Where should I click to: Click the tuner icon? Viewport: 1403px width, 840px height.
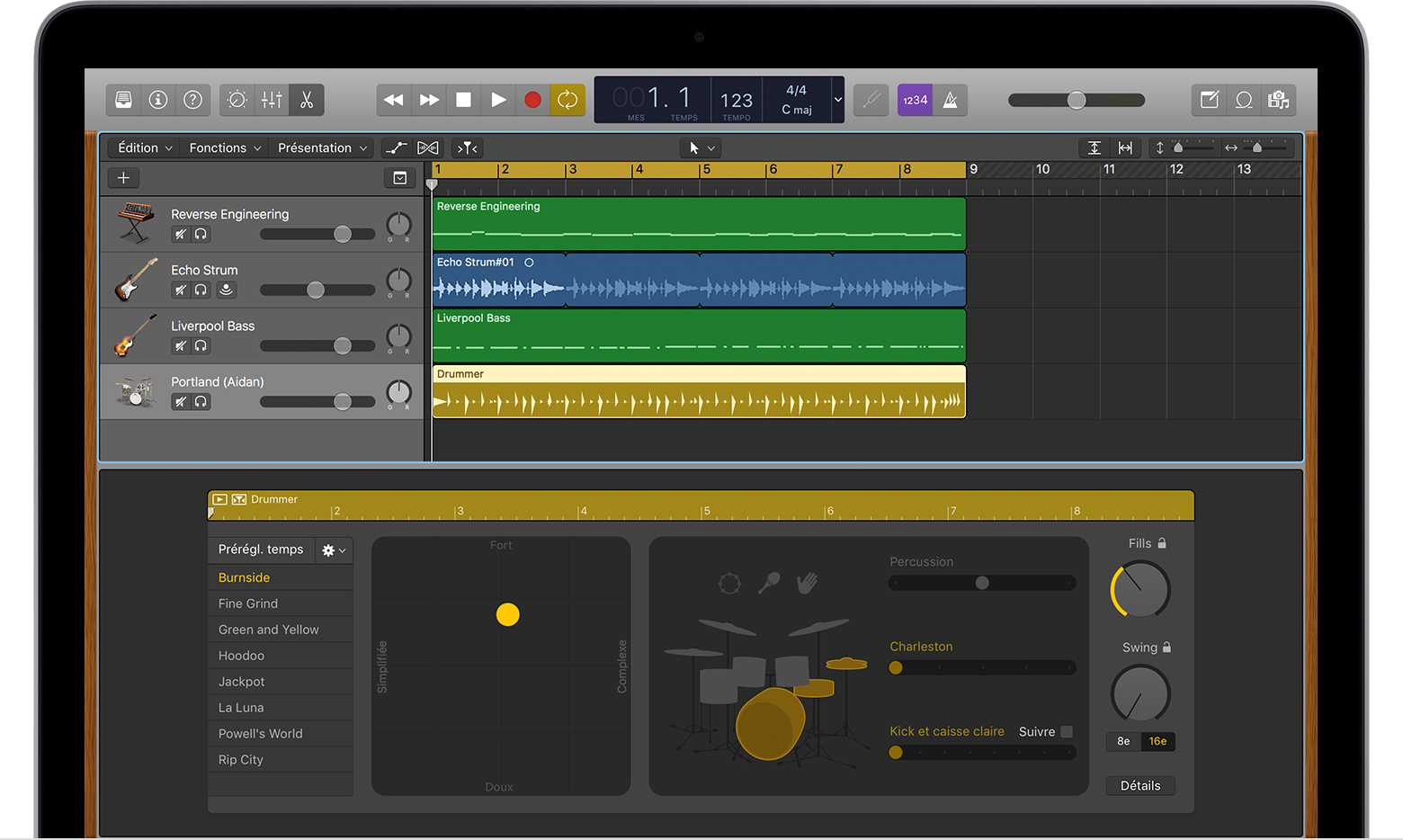pyautogui.click(x=871, y=100)
